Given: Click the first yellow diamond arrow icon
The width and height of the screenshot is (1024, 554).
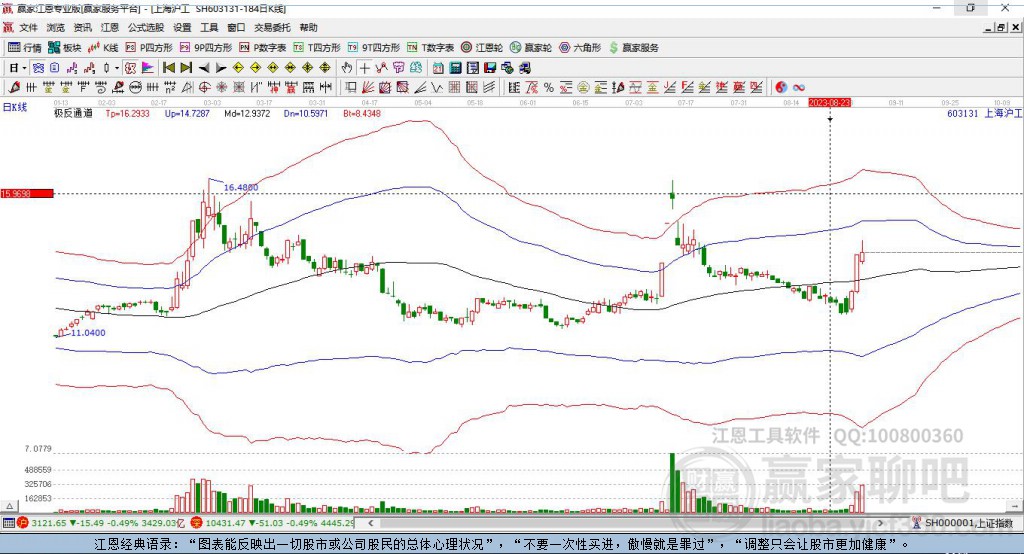Looking at the screenshot, I should pyautogui.click(x=238, y=68).
